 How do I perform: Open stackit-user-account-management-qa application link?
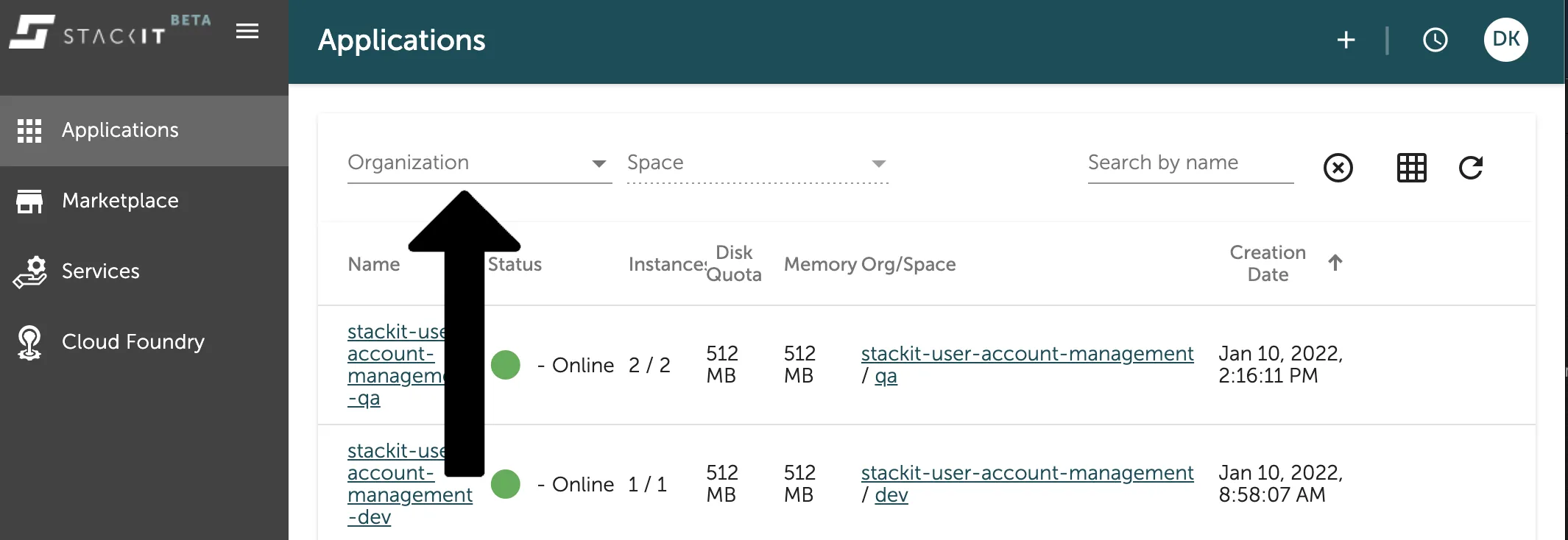[398, 365]
